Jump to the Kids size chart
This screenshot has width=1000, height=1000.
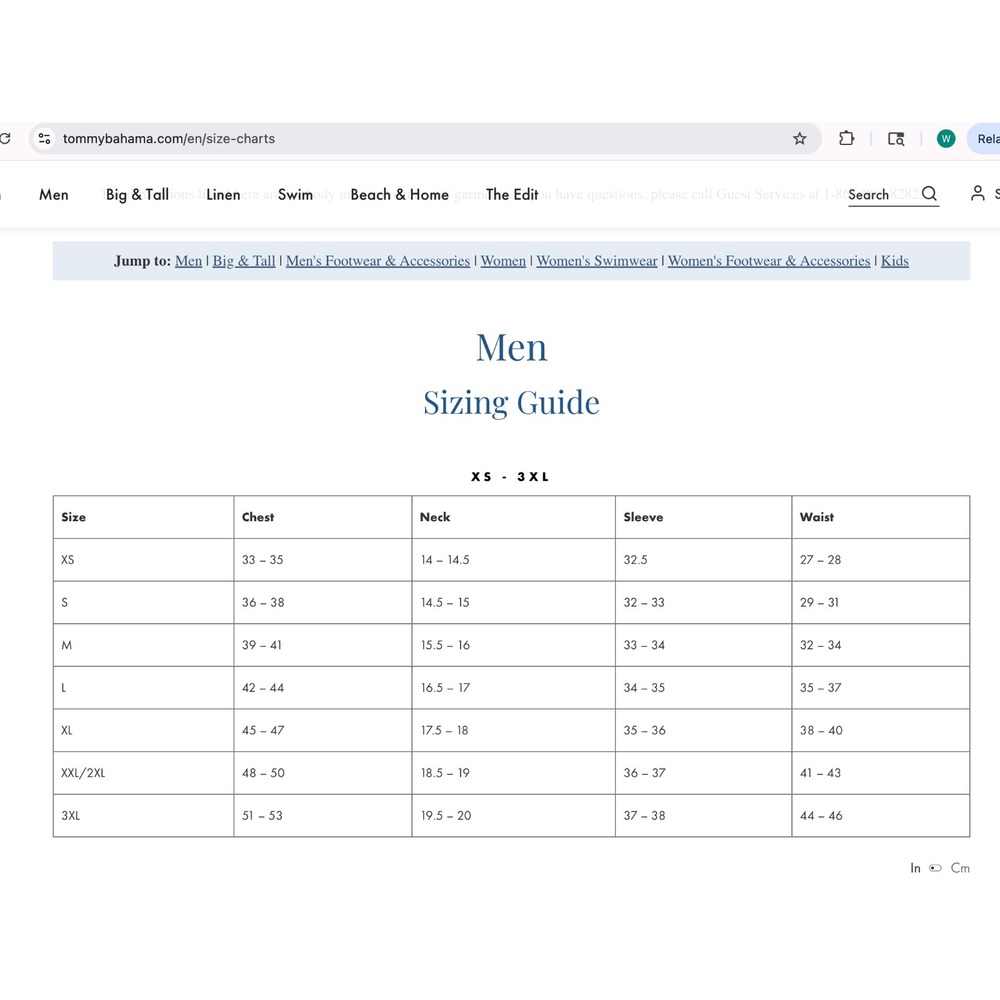(895, 261)
